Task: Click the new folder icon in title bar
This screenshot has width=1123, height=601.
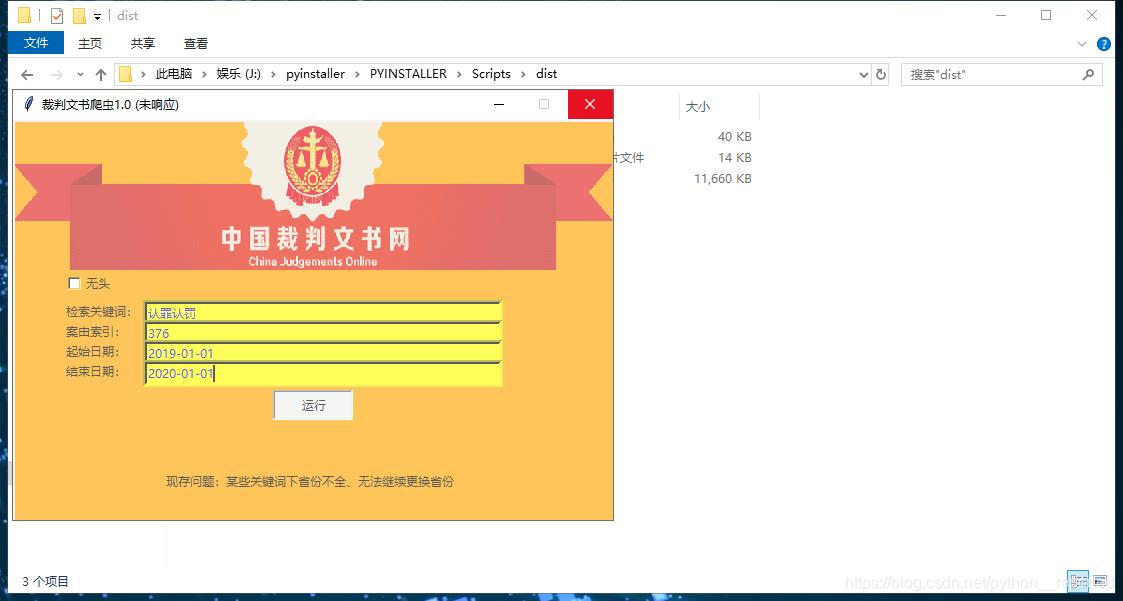Action: tap(79, 16)
